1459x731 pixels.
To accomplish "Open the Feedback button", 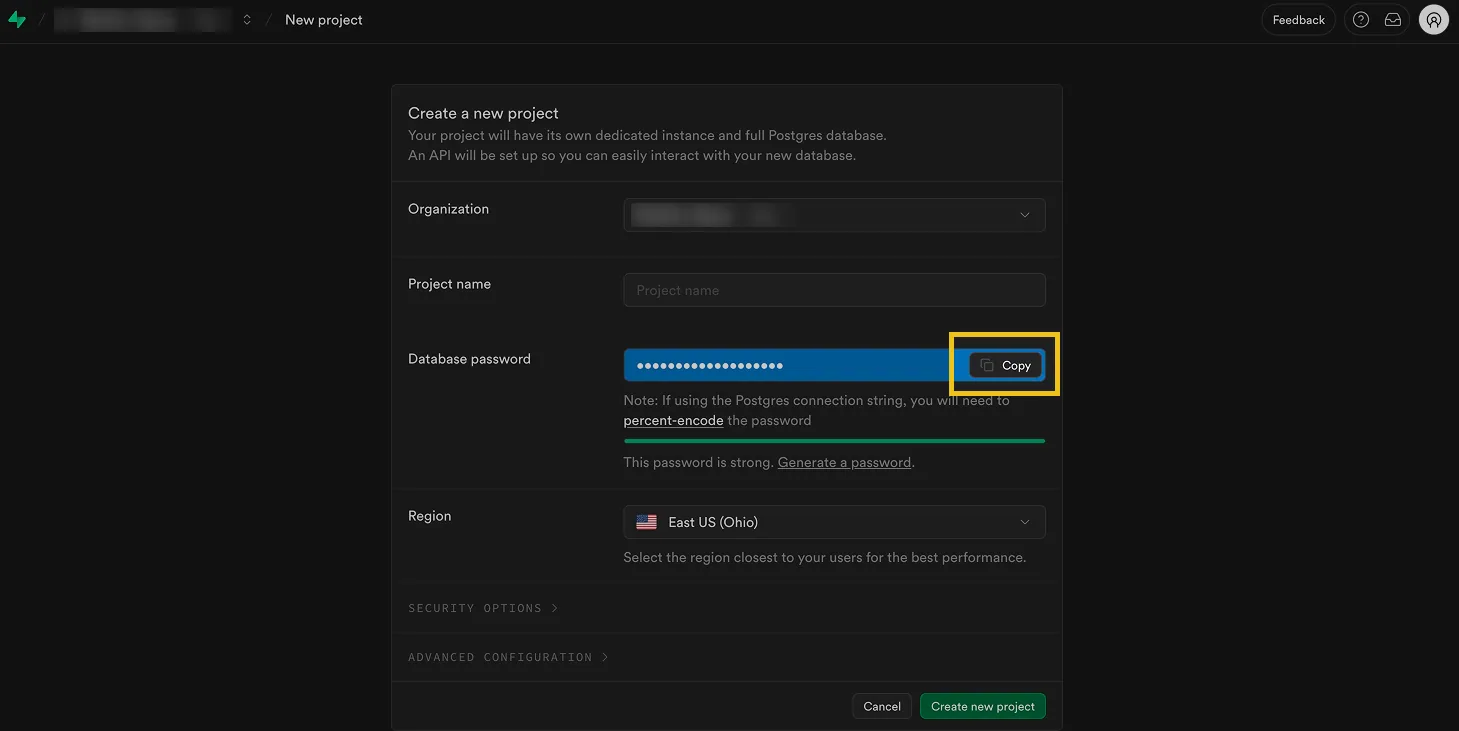I will click(x=1298, y=19).
